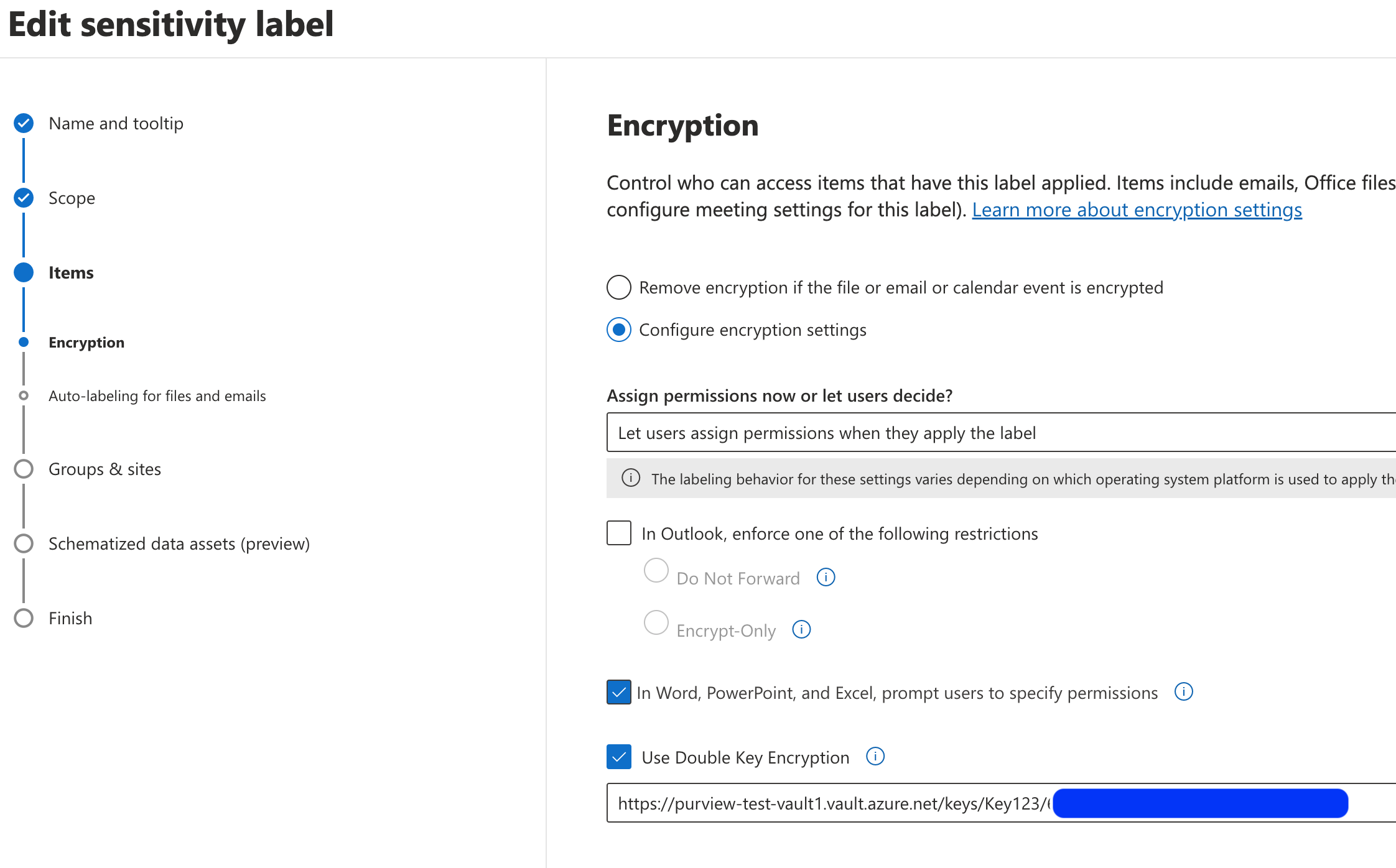Open the assign permissions dropdown

[995, 433]
